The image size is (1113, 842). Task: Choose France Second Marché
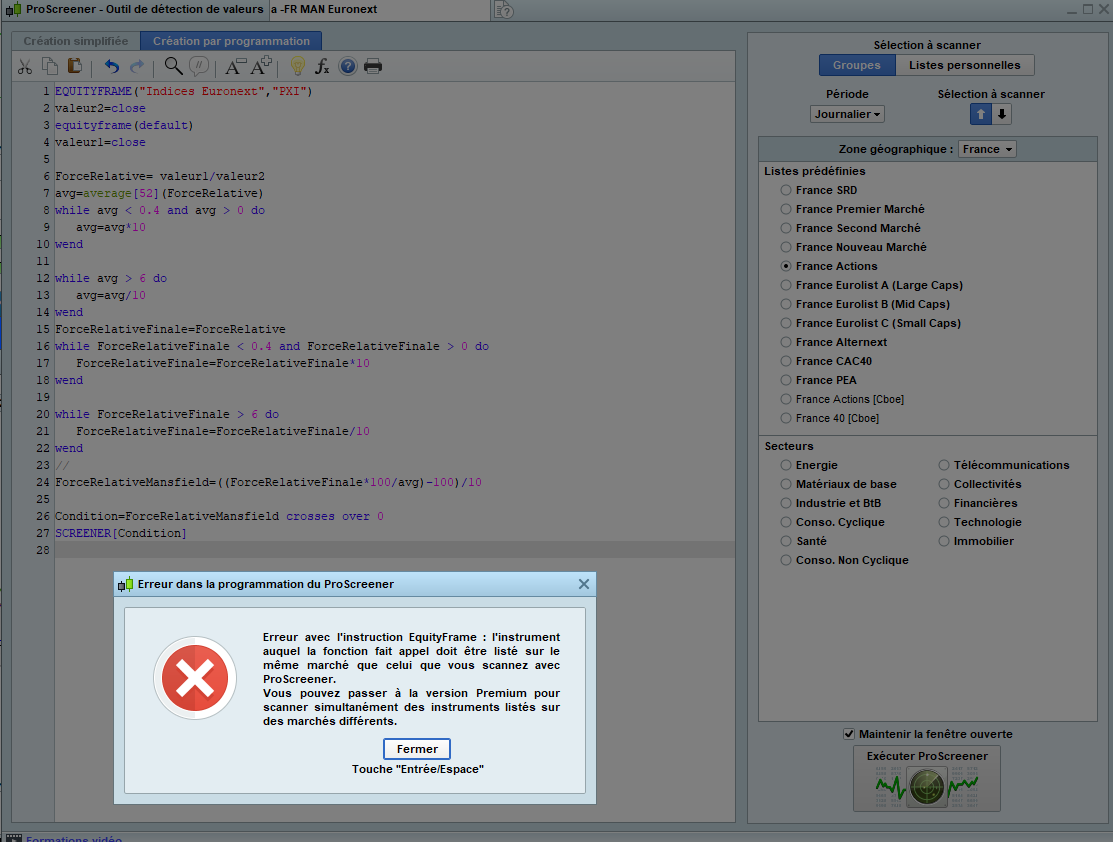click(x=786, y=228)
